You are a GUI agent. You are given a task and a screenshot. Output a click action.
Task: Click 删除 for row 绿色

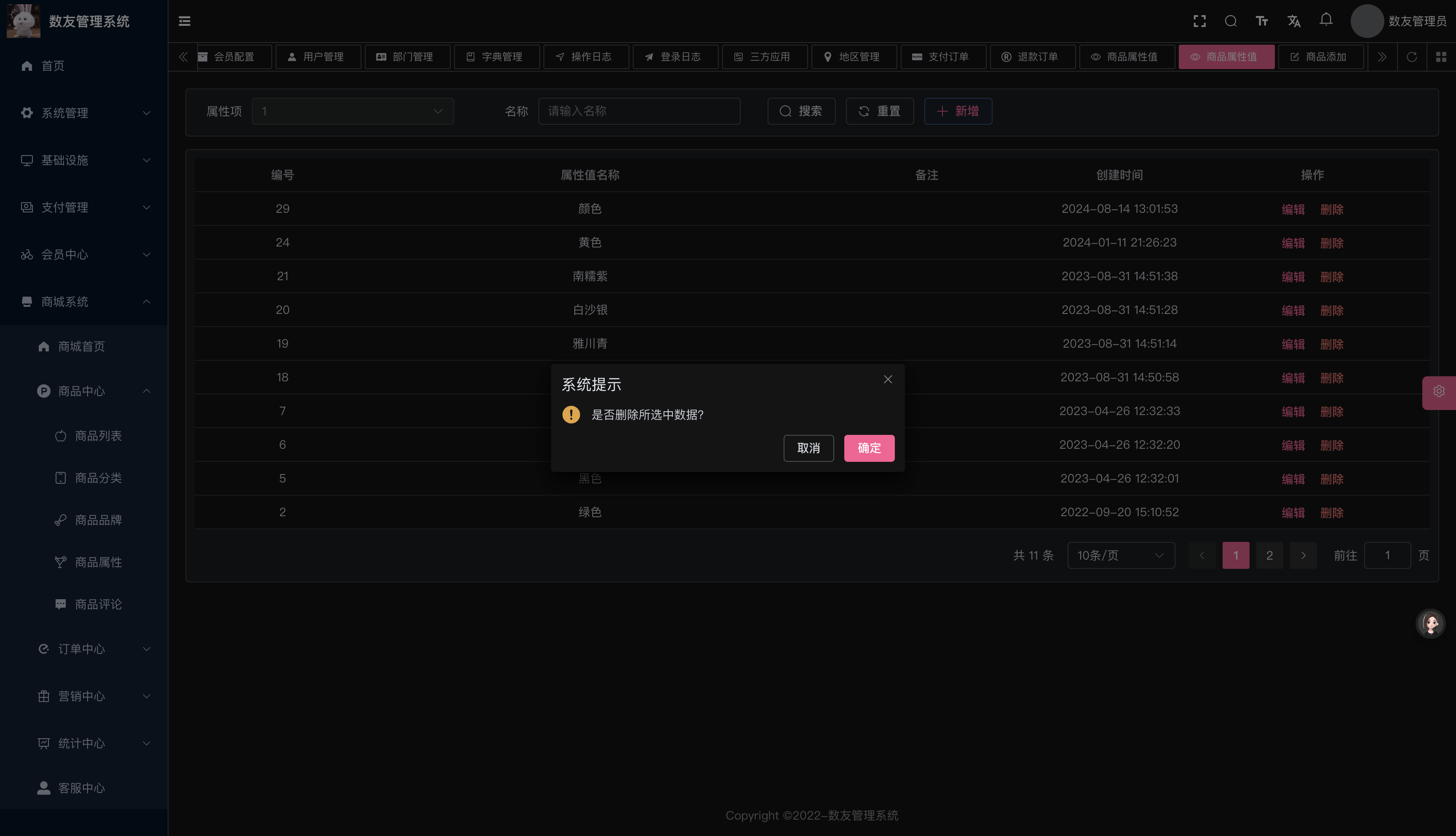pos(1331,513)
